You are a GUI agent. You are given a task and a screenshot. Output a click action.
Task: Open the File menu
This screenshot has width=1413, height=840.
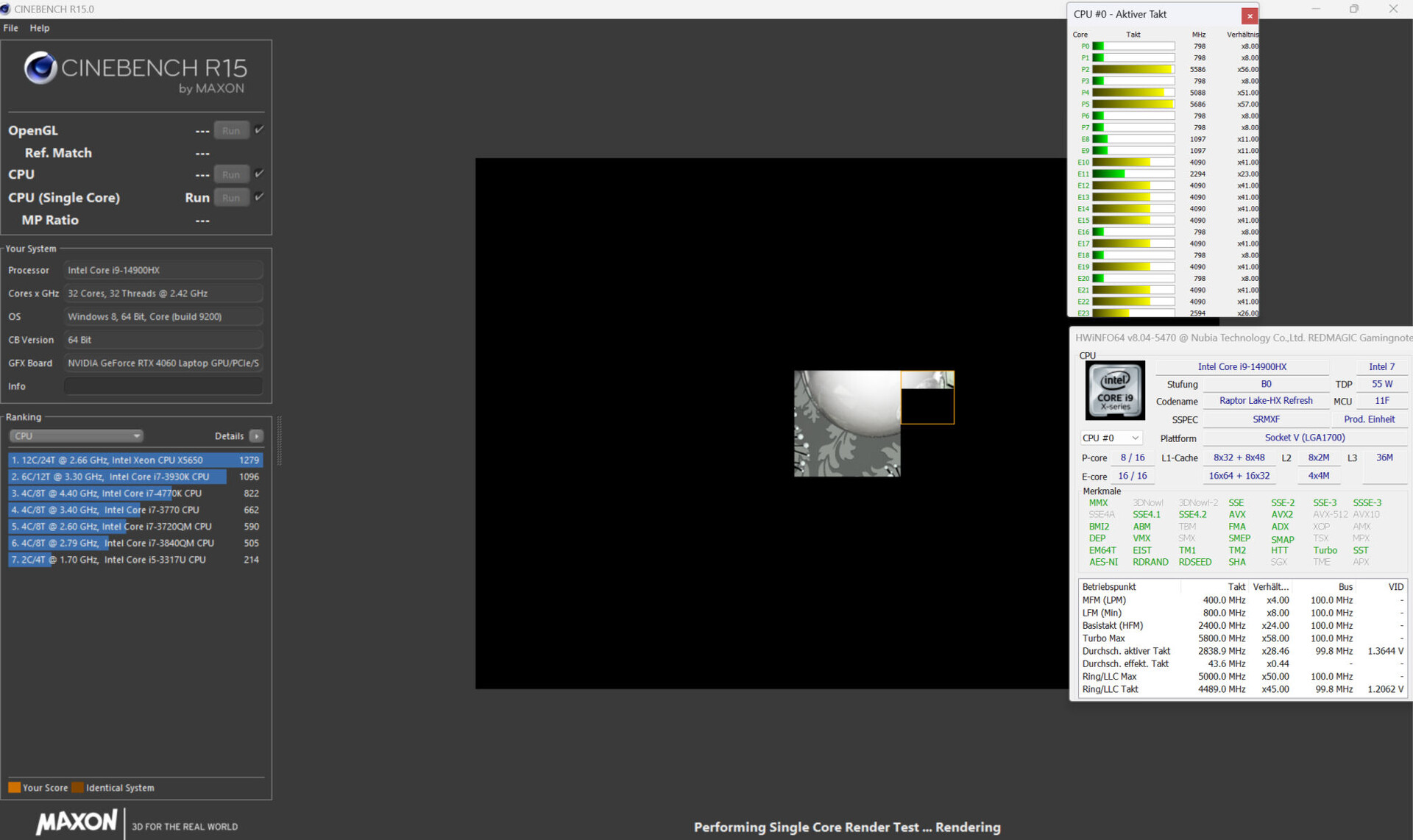tap(10, 28)
